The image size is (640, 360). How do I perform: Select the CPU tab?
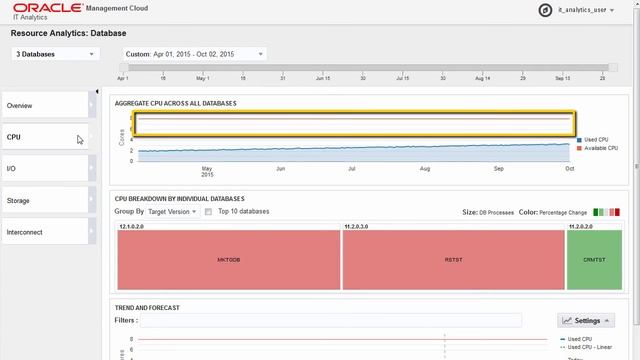point(45,137)
